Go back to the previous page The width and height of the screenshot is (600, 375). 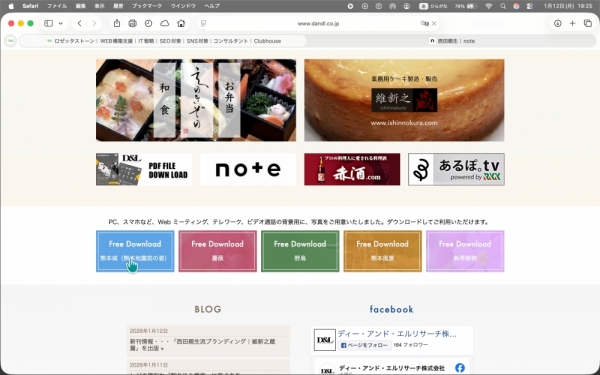80,23
